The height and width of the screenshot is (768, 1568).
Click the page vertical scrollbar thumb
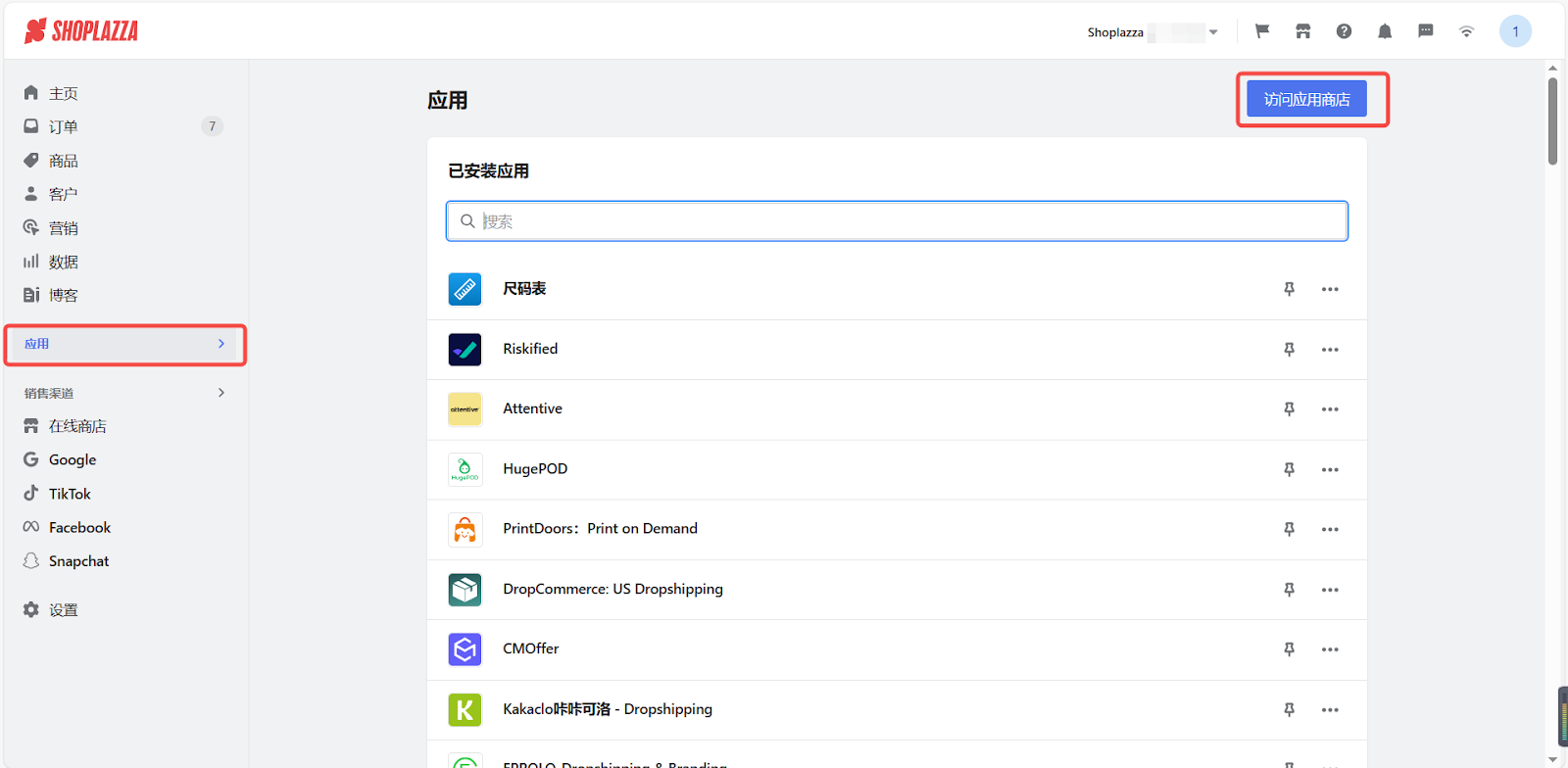tap(1552, 121)
